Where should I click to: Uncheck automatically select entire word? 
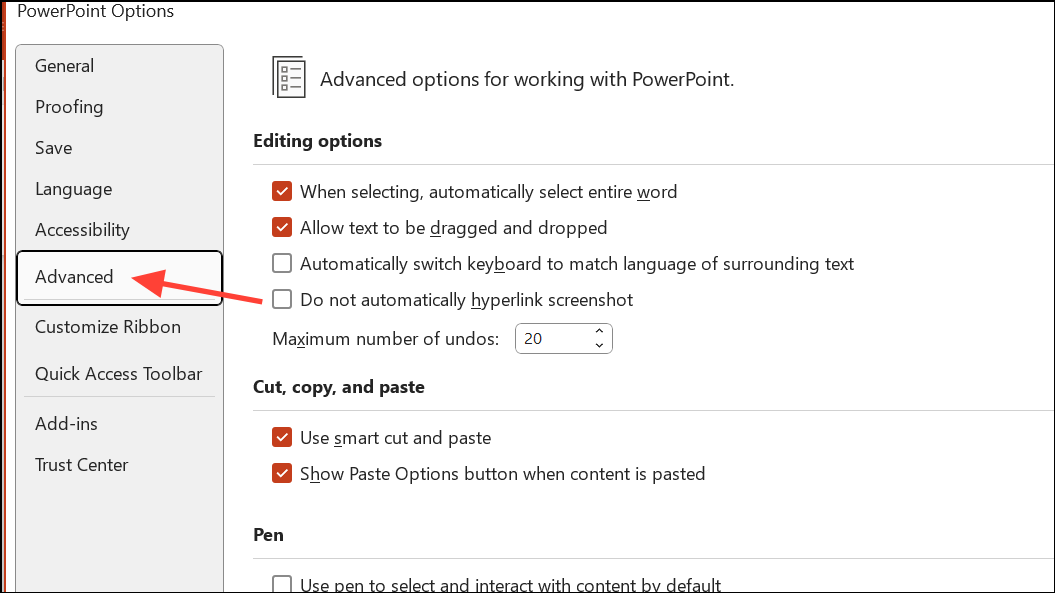point(282,192)
